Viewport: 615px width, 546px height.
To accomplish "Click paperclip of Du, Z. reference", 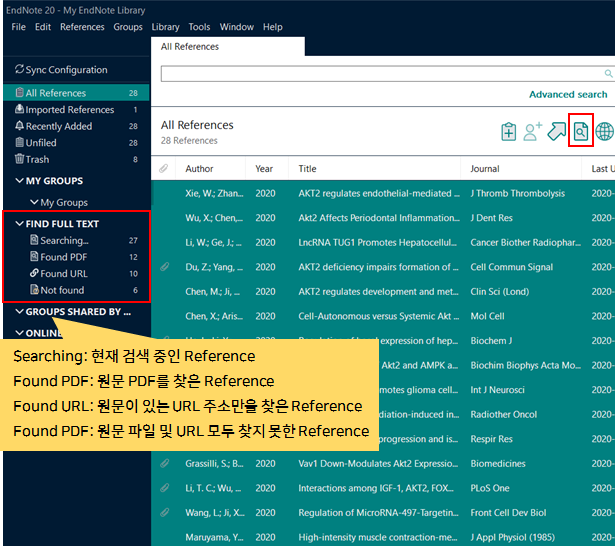I will (x=164, y=267).
